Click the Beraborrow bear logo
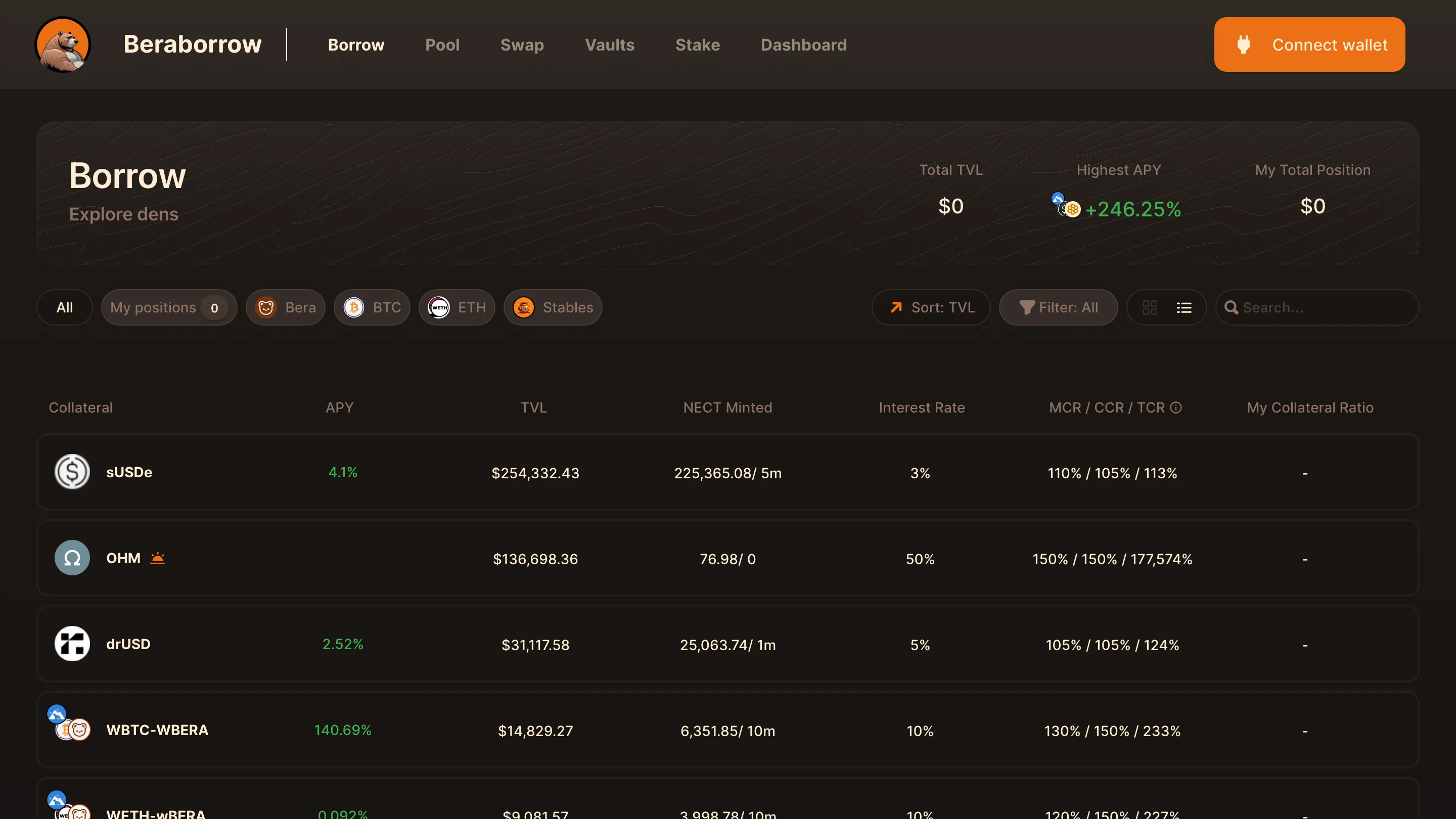 (63, 44)
